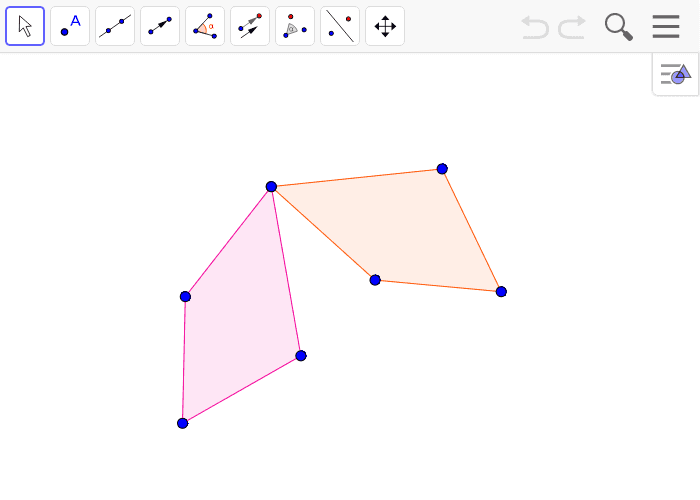Select the Point tool

(x=70, y=26)
